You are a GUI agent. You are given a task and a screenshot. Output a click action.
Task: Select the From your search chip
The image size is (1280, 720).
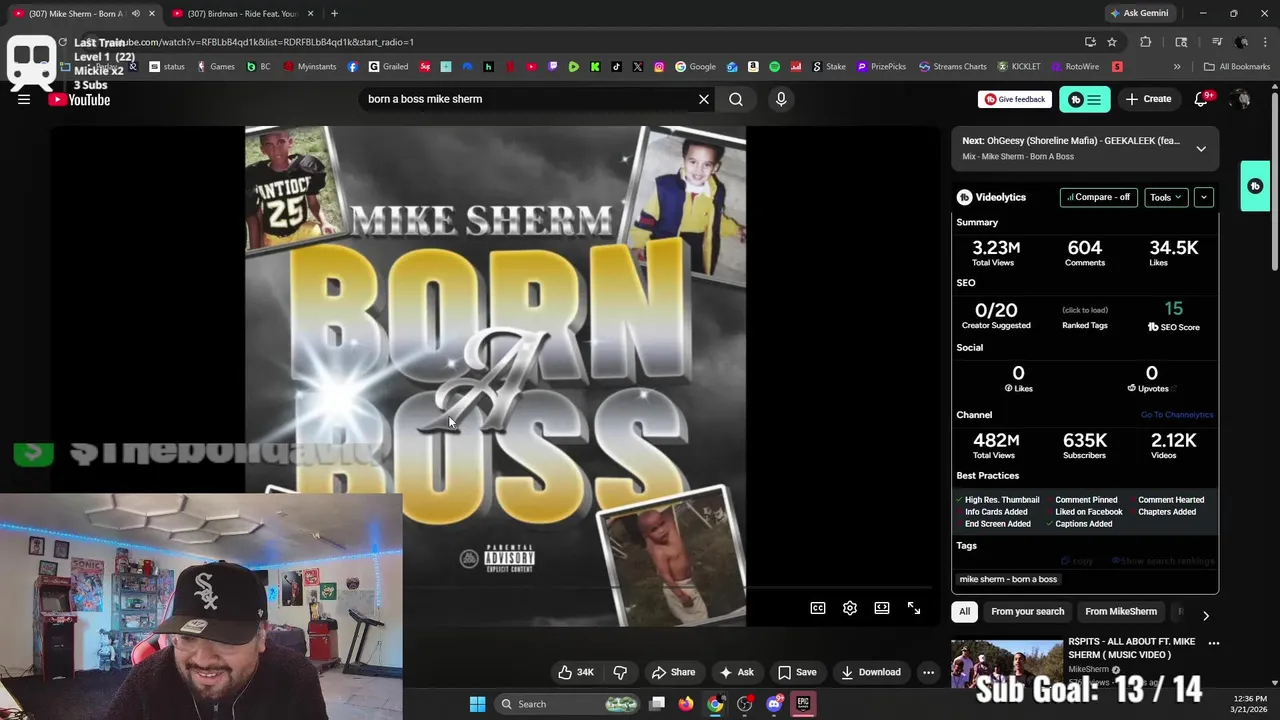(x=1027, y=611)
